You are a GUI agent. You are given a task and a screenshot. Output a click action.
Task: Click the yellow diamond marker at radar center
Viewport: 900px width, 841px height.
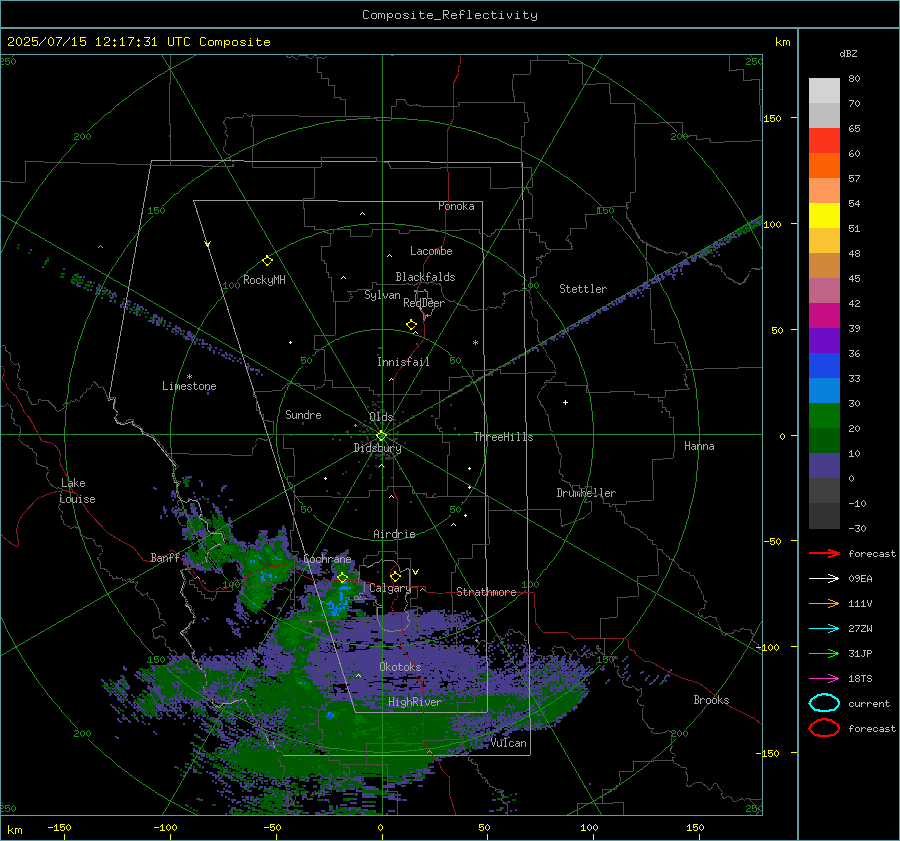point(381,436)
